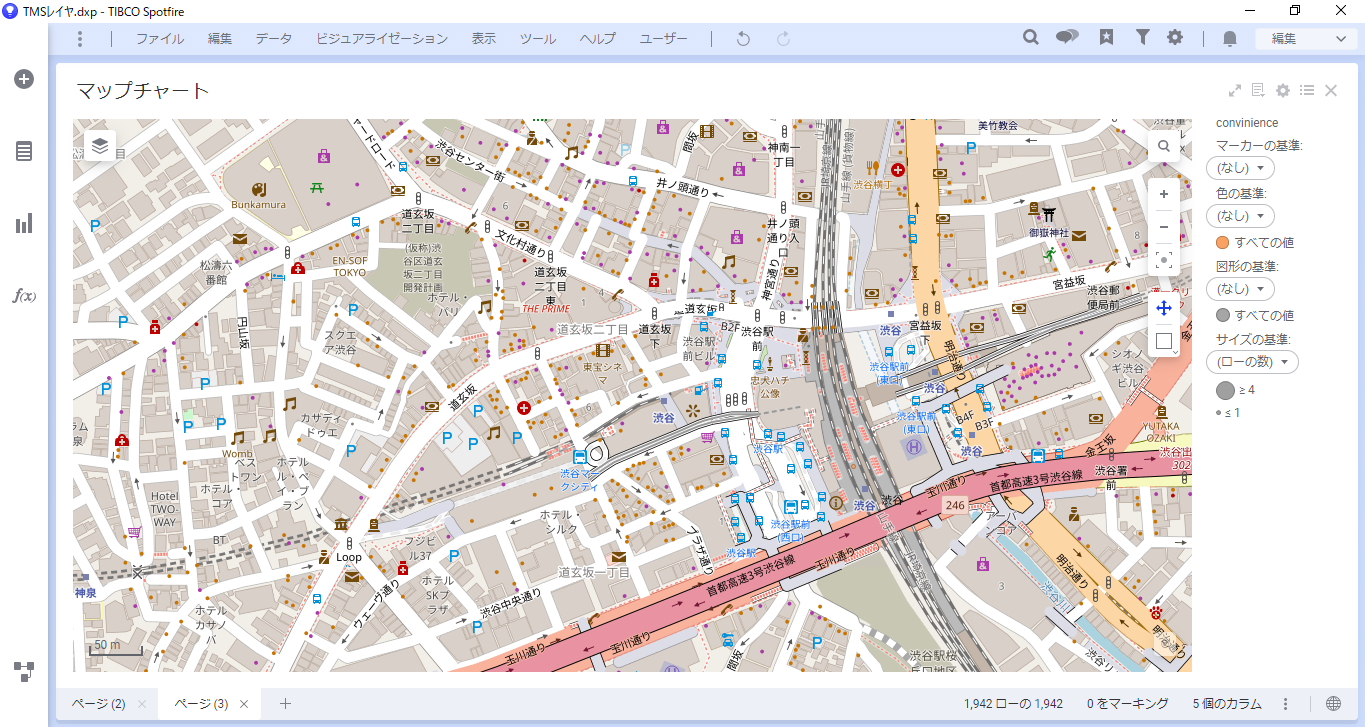Viewport: 1365px width, 727px height.
Task: Click the add (plus) icon in sidebar
Action: [24, 79]
